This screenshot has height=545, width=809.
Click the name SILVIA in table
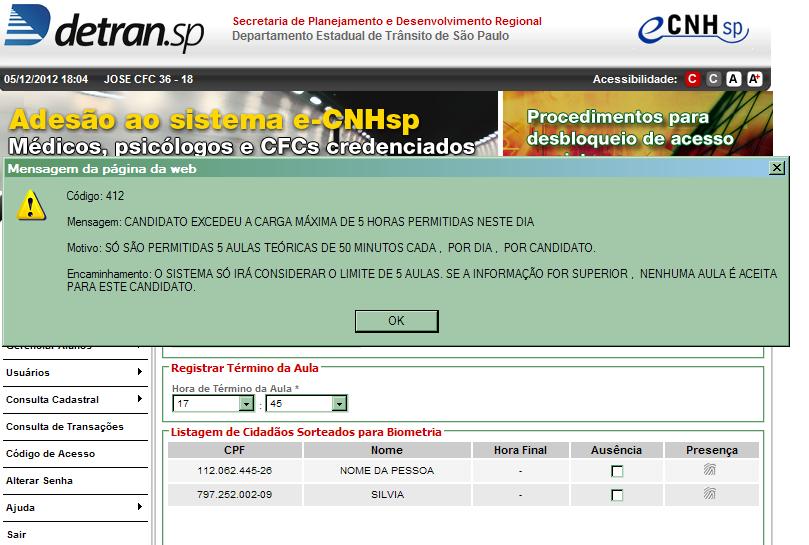pos(387,494)
